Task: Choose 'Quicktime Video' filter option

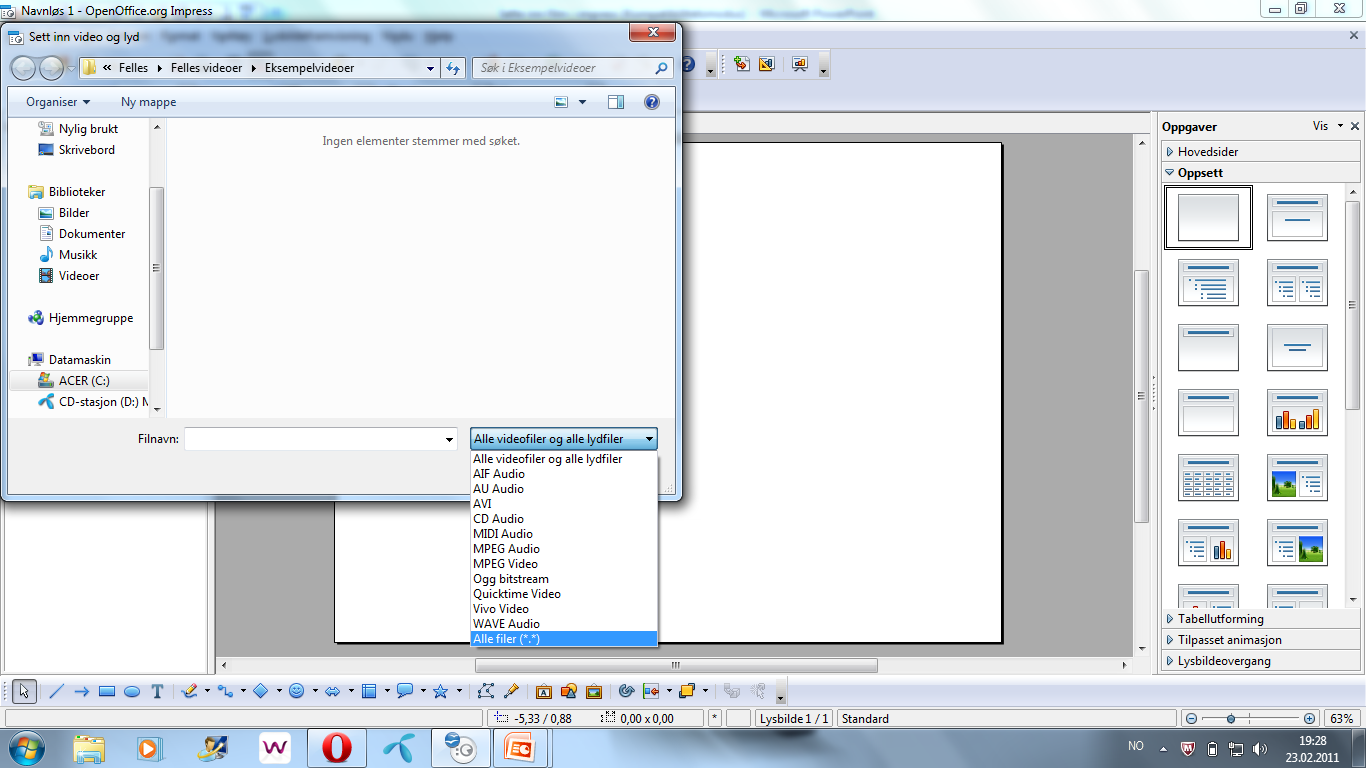Action: coord(564,594)
